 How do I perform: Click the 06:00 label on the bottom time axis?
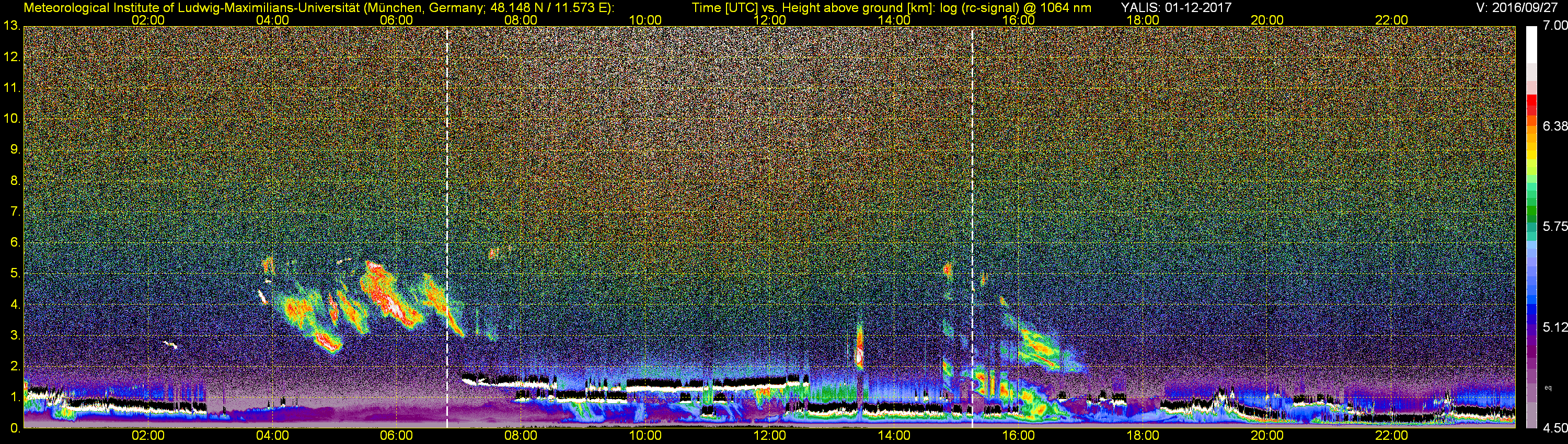pos(396,436)
